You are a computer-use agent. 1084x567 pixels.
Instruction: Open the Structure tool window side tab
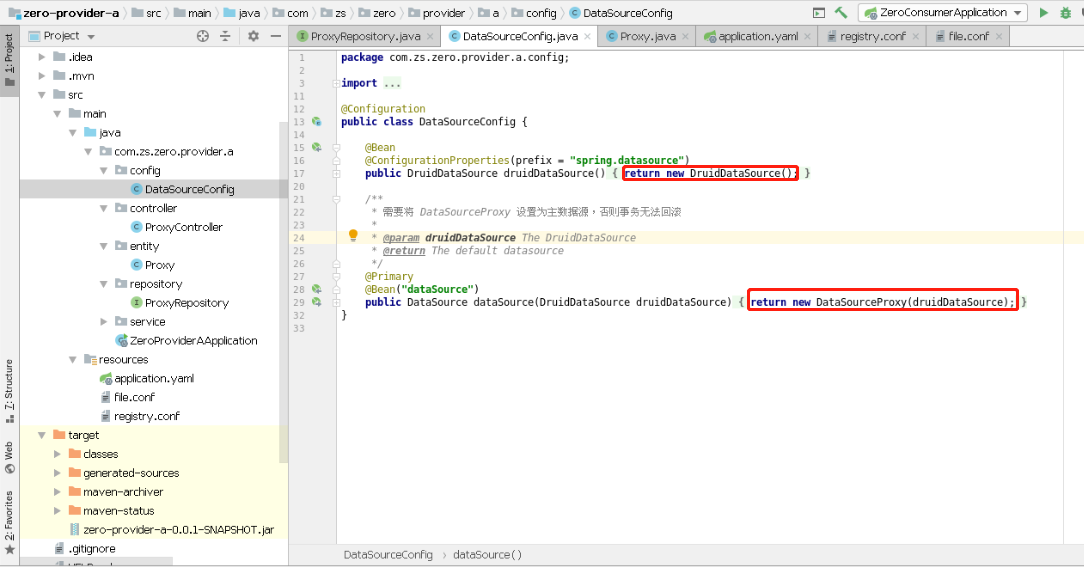9,391
